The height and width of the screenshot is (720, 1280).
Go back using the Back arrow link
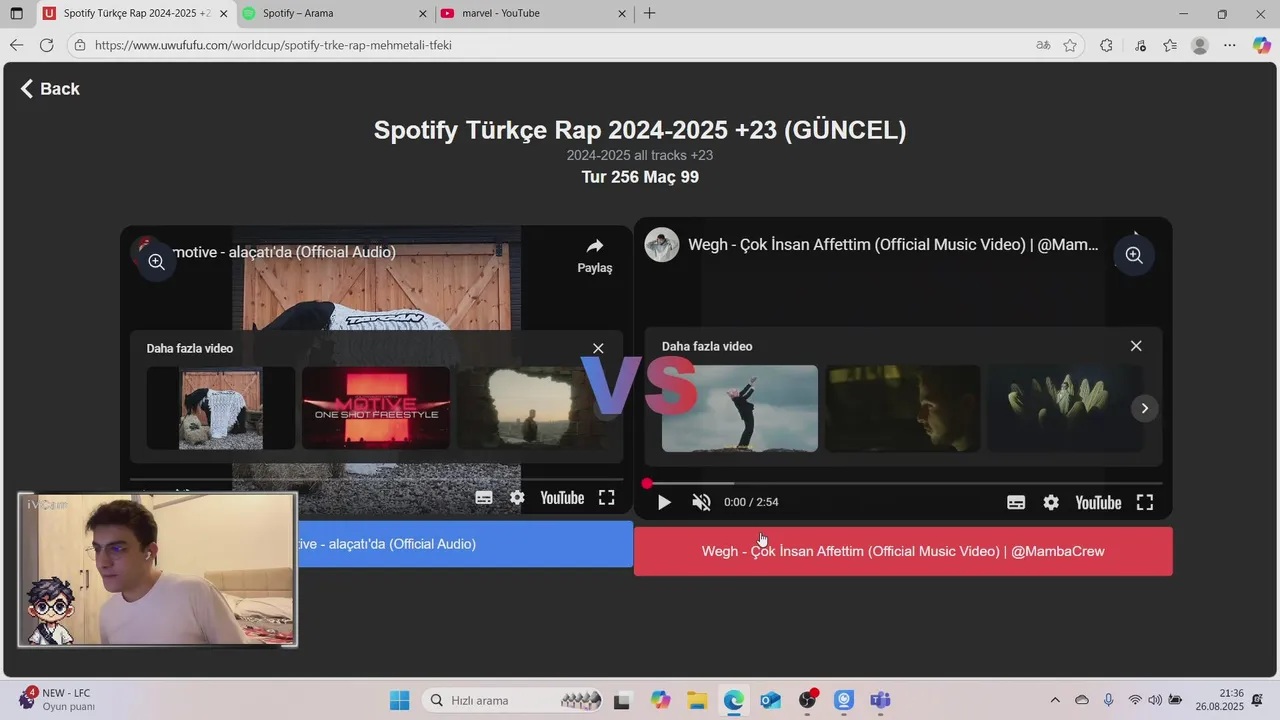(49, 89)
